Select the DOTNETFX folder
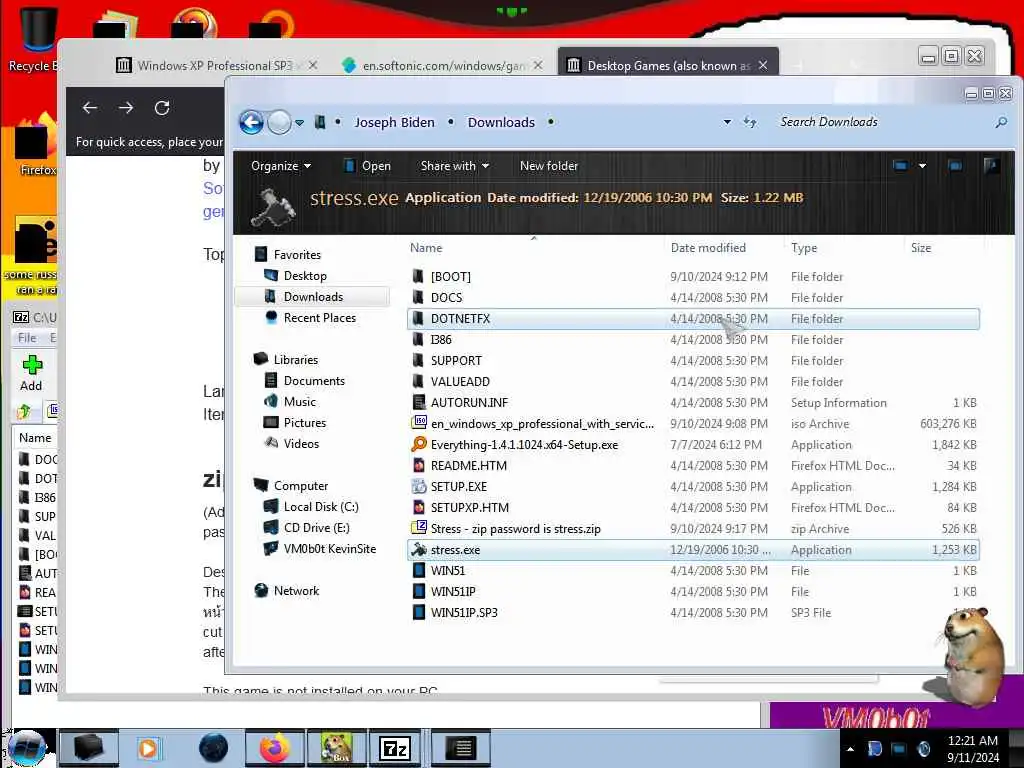 [x=693, y=319]
